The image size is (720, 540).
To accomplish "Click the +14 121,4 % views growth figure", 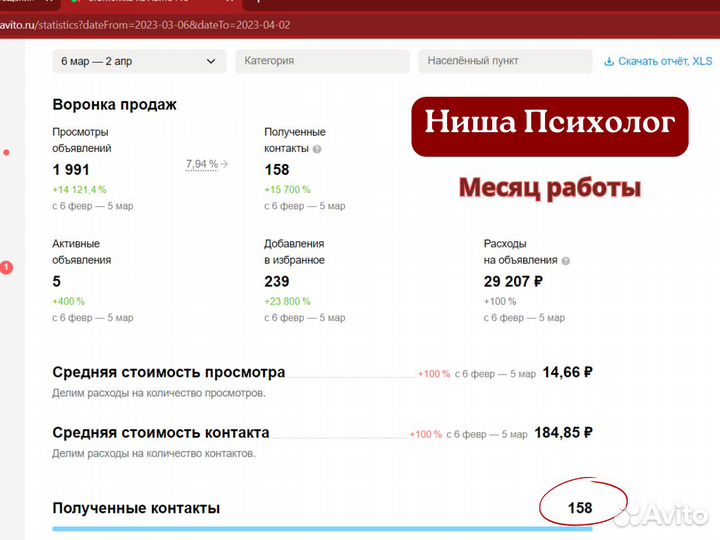I will pos(79,189).
